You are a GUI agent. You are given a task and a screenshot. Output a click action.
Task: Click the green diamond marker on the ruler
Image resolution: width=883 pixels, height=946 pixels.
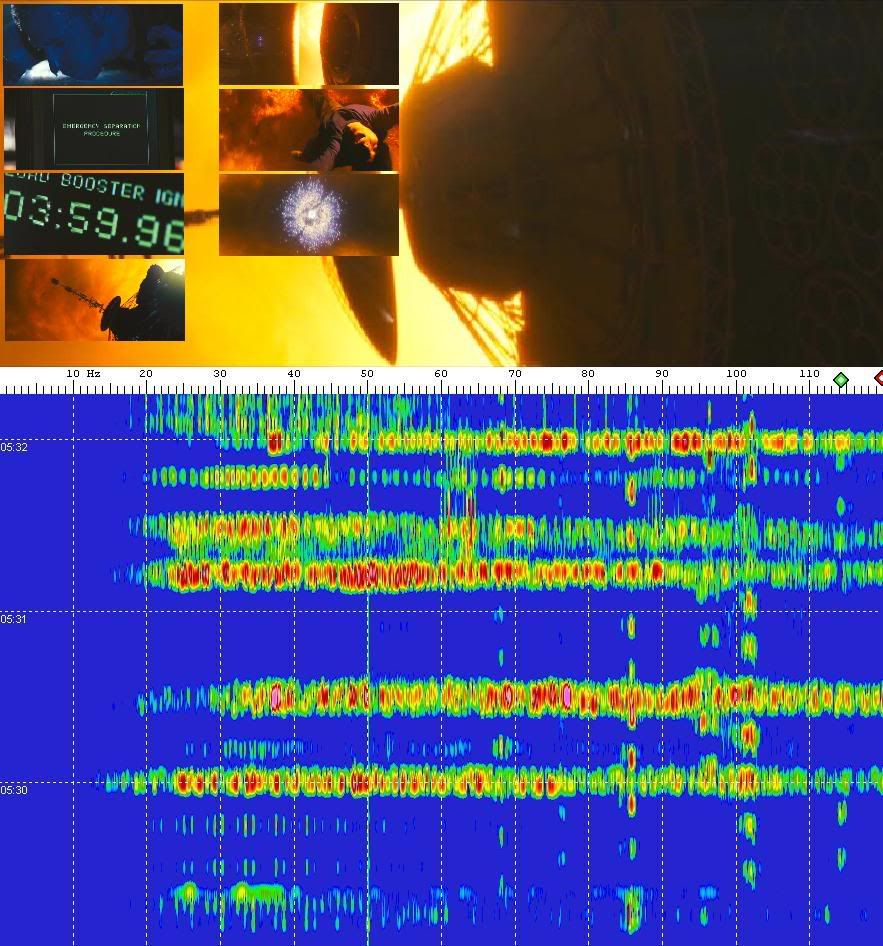pyautogui.click(x=841, y=379)
